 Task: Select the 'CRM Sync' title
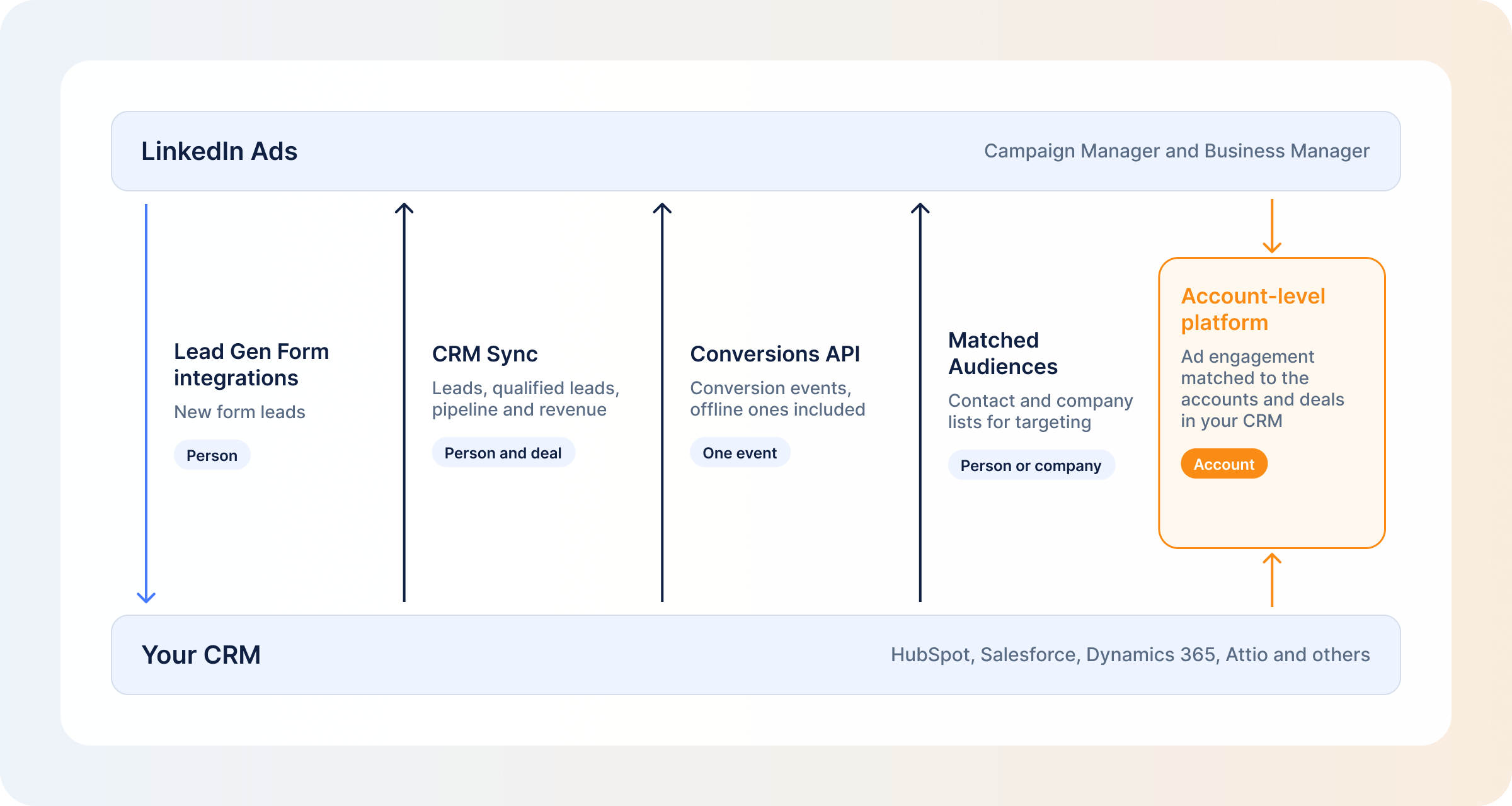point(484,354)
